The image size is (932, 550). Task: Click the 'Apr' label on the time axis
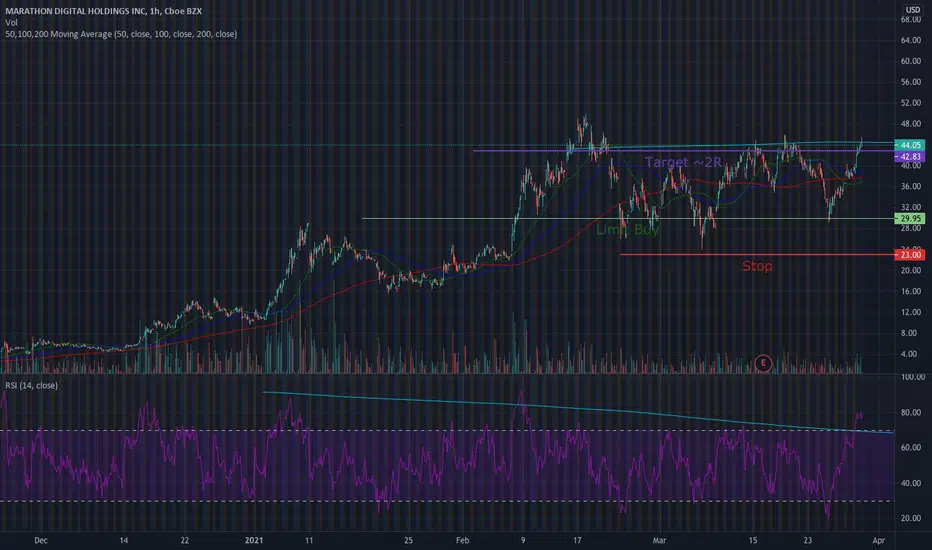click(x=879, y=540)
